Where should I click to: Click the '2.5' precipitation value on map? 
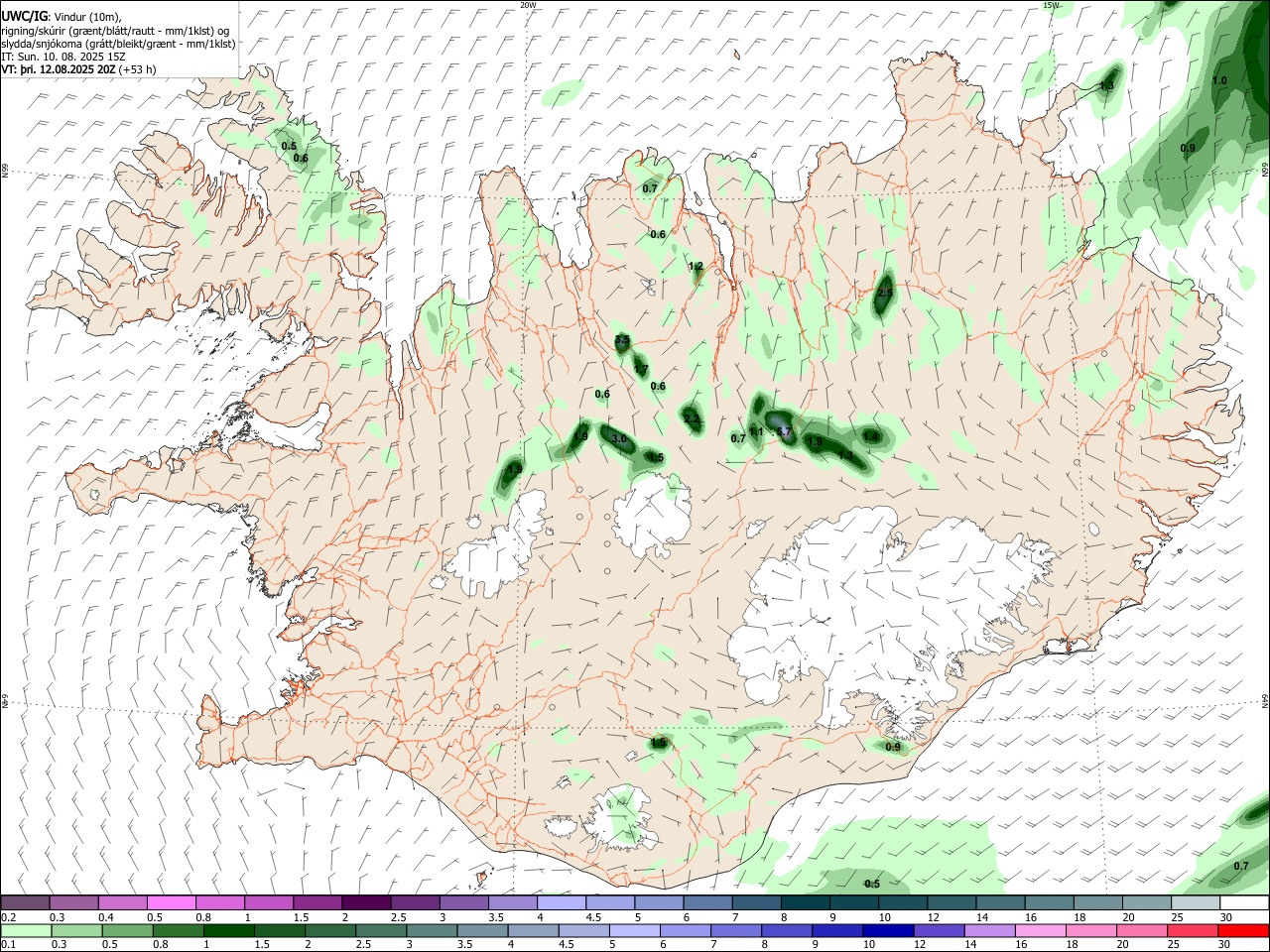(x=886, y=293)
